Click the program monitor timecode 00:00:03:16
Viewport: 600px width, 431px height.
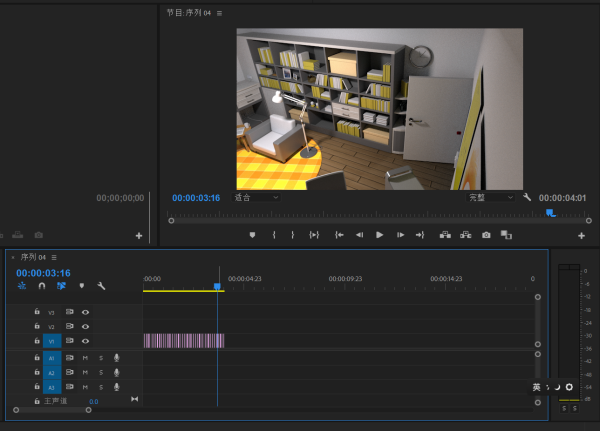[x=196, y=198]
